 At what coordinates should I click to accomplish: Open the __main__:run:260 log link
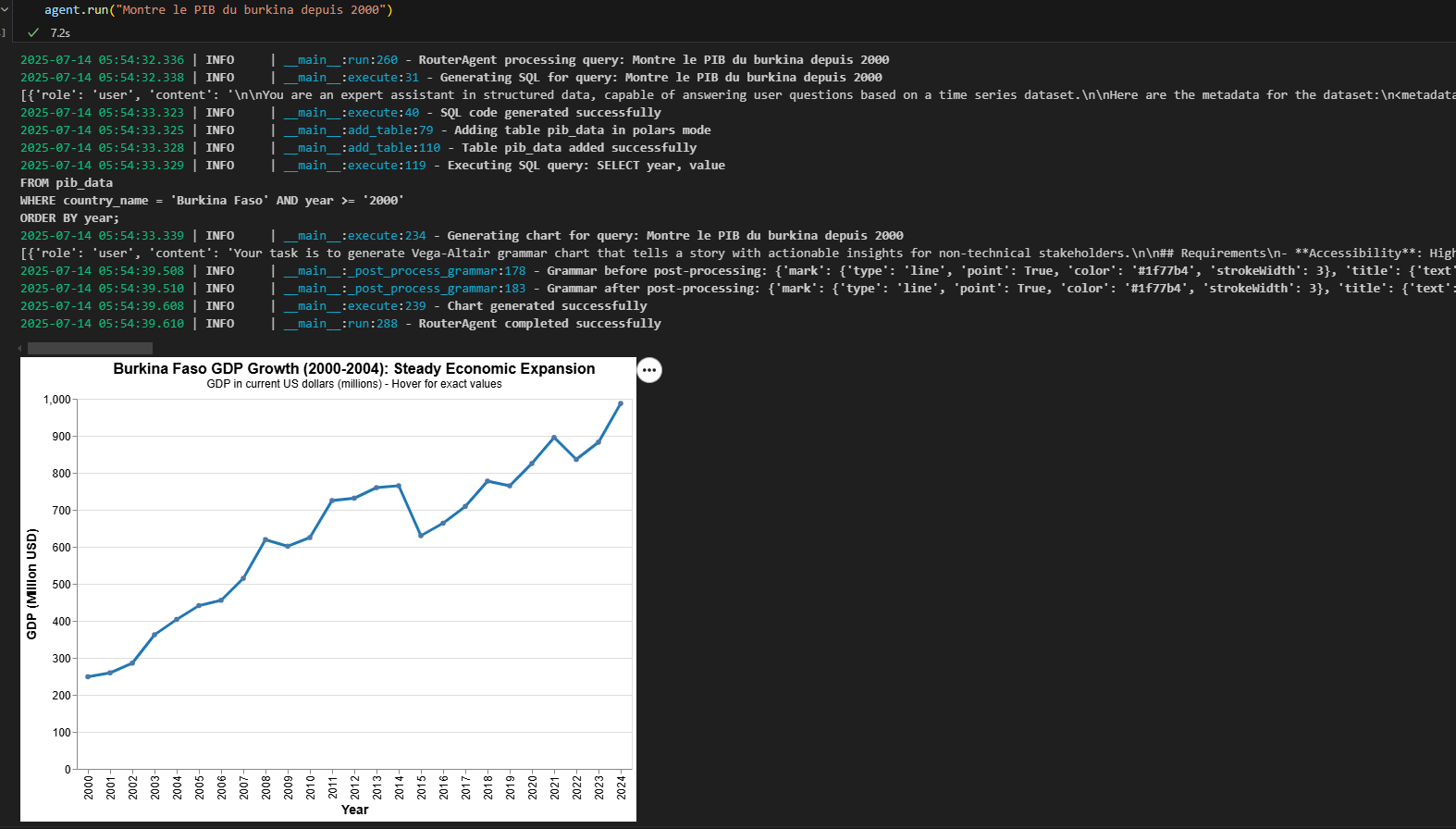[340, 60]
